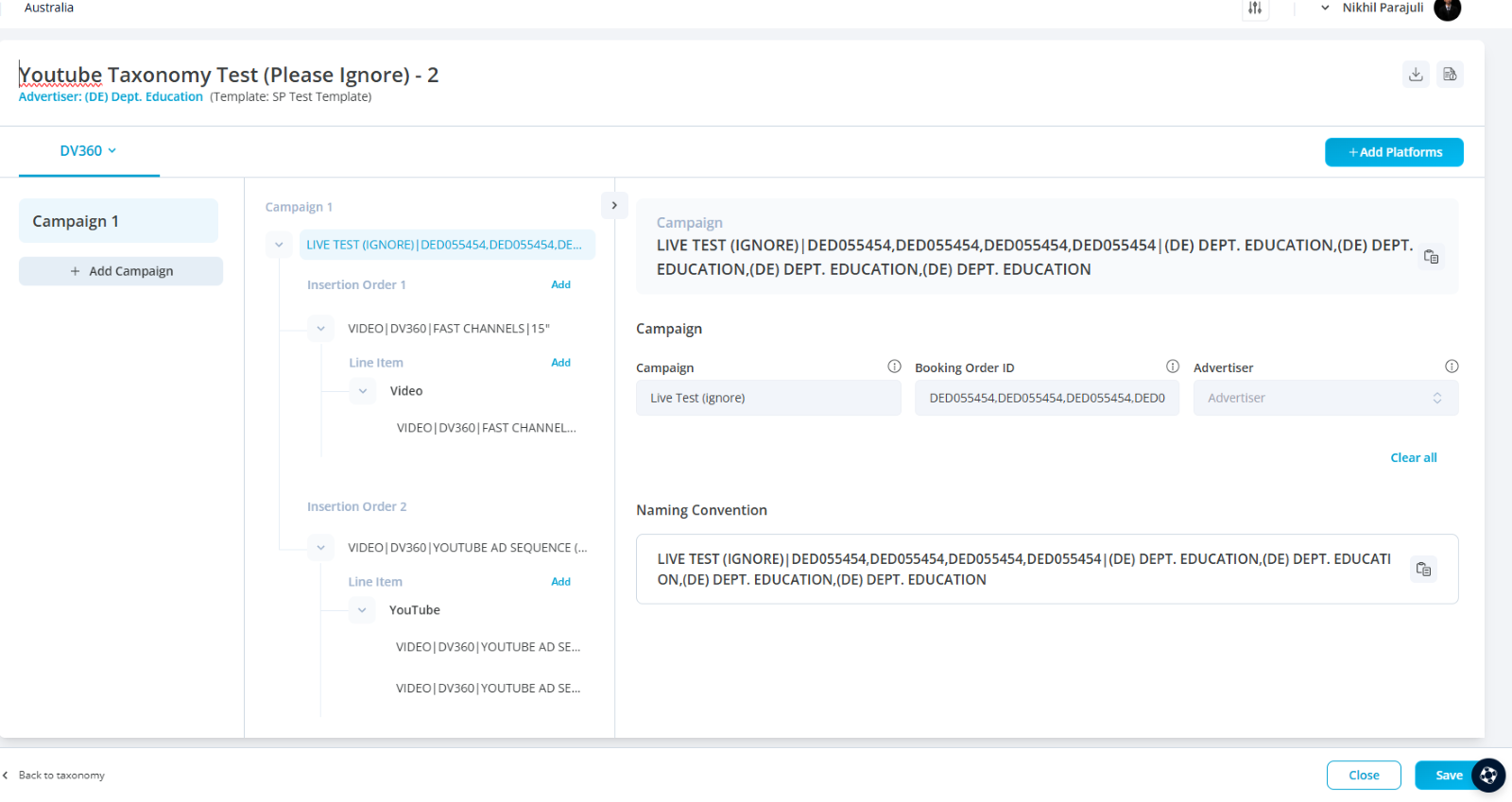Collapse the VIDEO|DV360|FAST CHANNELS|15" node
The width and height of the screenshot is (1512, 802).
320,329
